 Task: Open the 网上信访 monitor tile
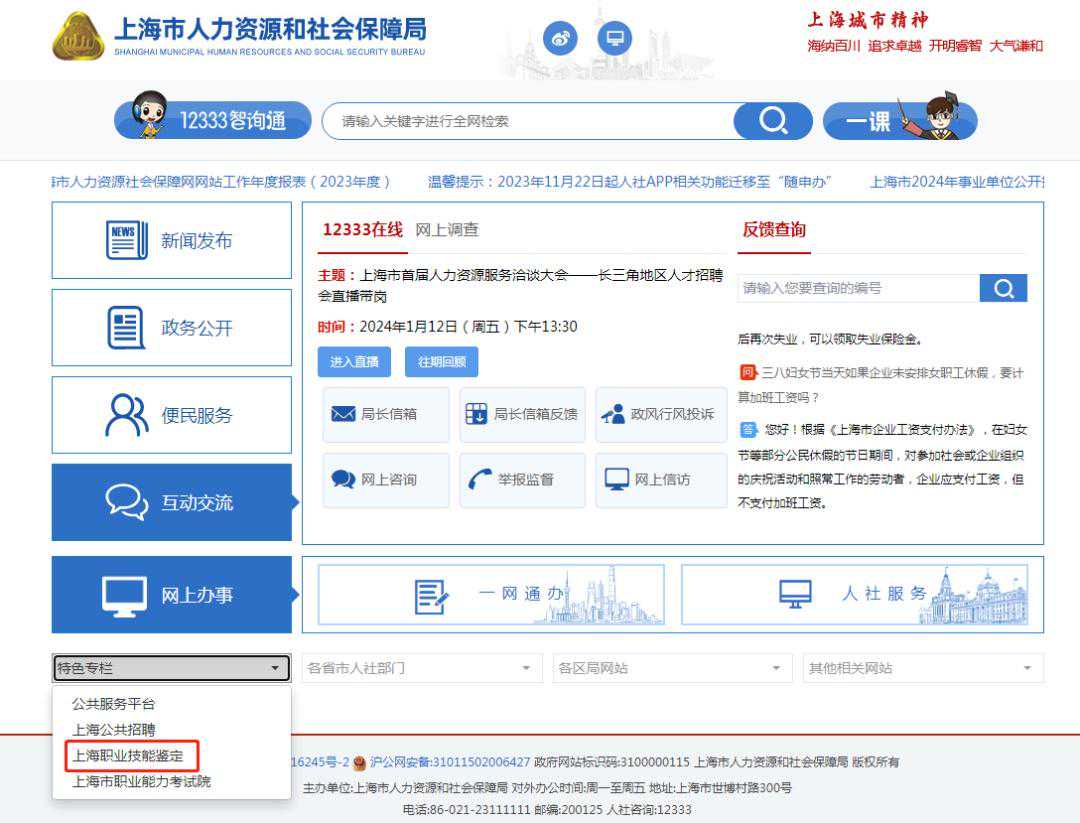tap(661, 480)
